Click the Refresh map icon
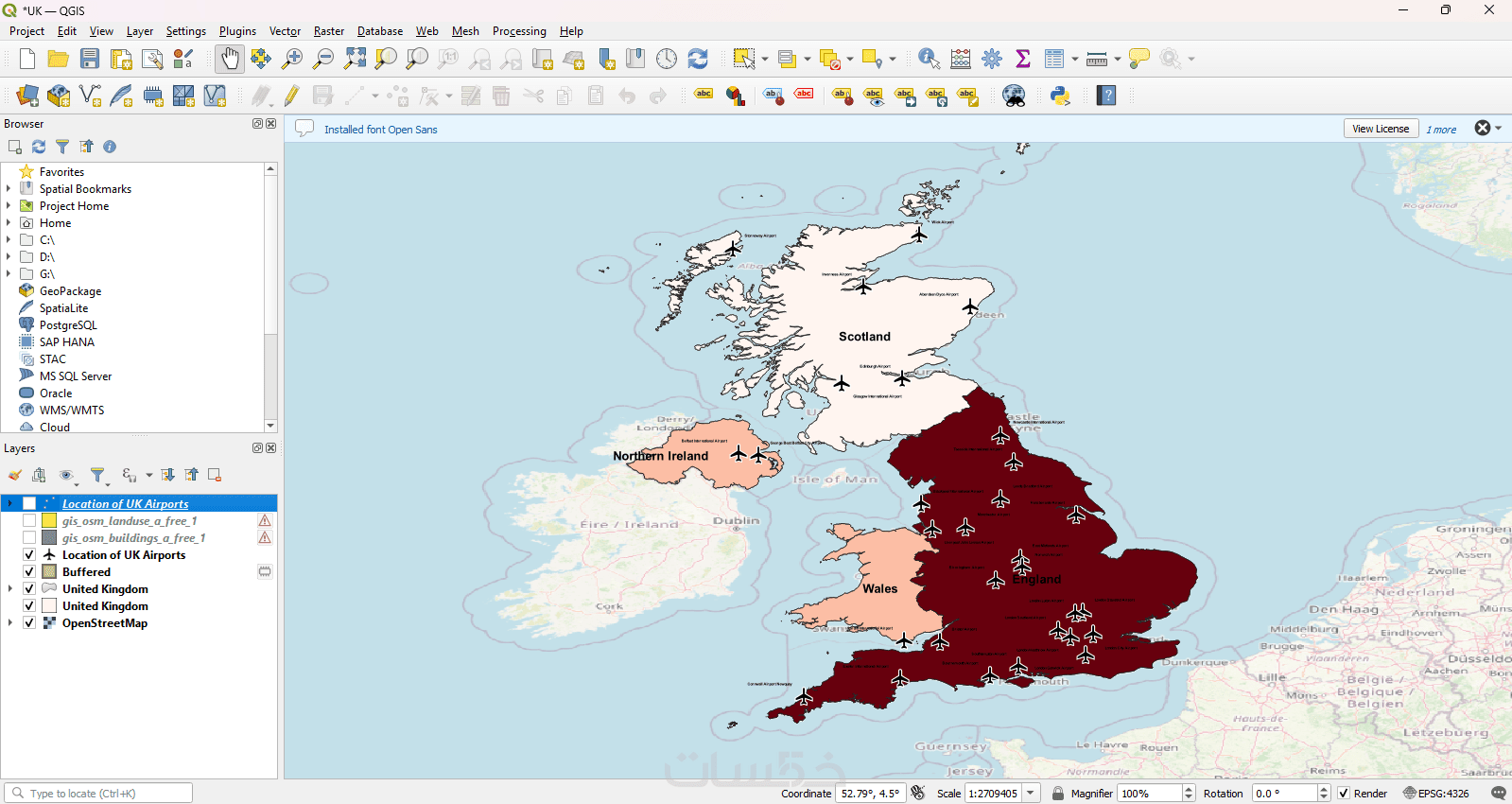This screenshot has height=804, width=1512. (698, 59)
